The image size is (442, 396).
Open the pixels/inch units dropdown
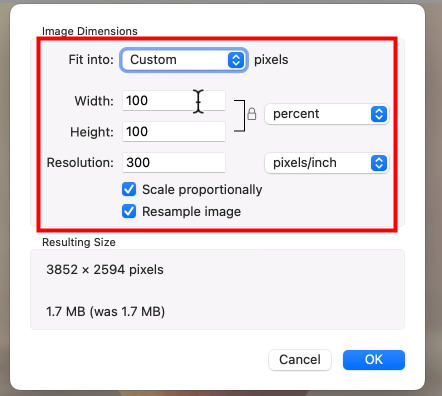tap(327, 163)
